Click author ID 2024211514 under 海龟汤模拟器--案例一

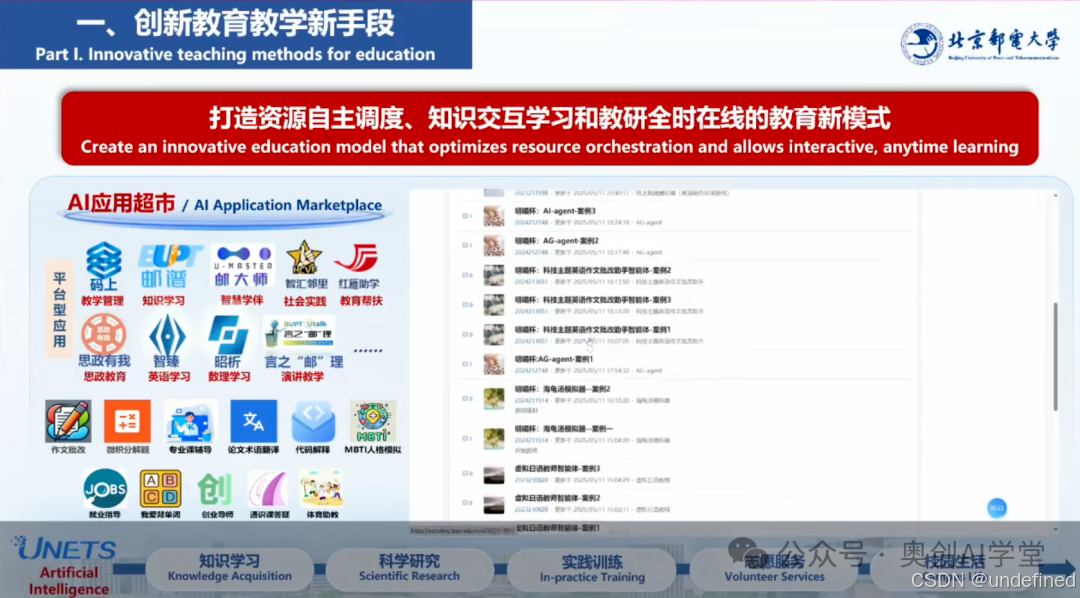point(531,440)
